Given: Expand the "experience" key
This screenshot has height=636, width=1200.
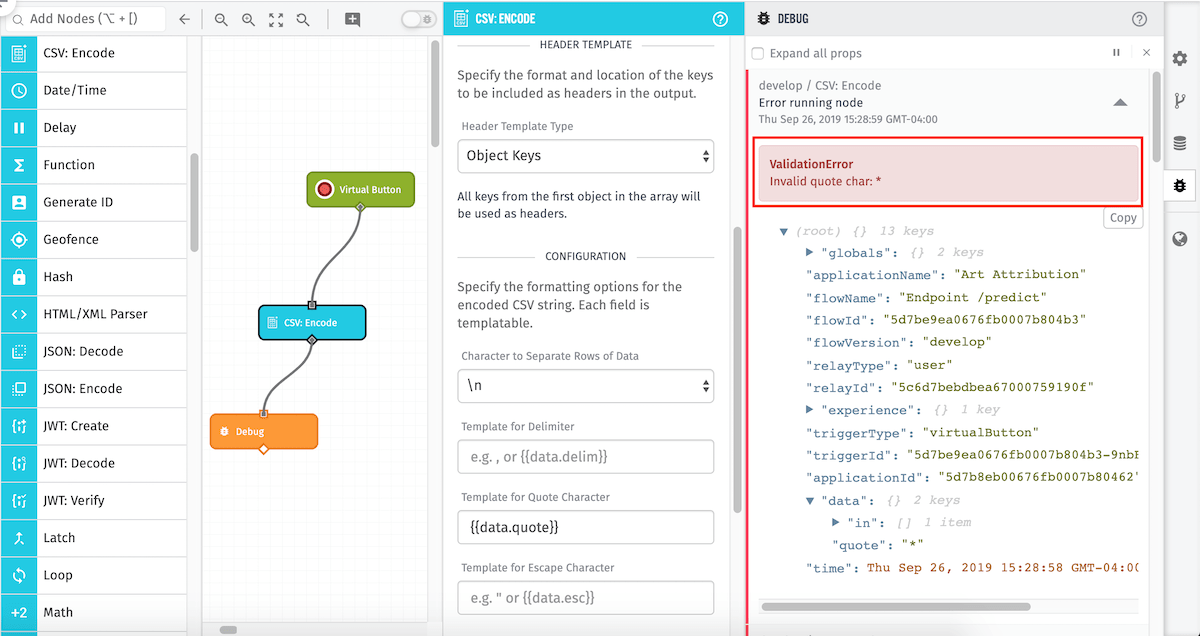Looking at the screenshot, I should click(810, 410).
